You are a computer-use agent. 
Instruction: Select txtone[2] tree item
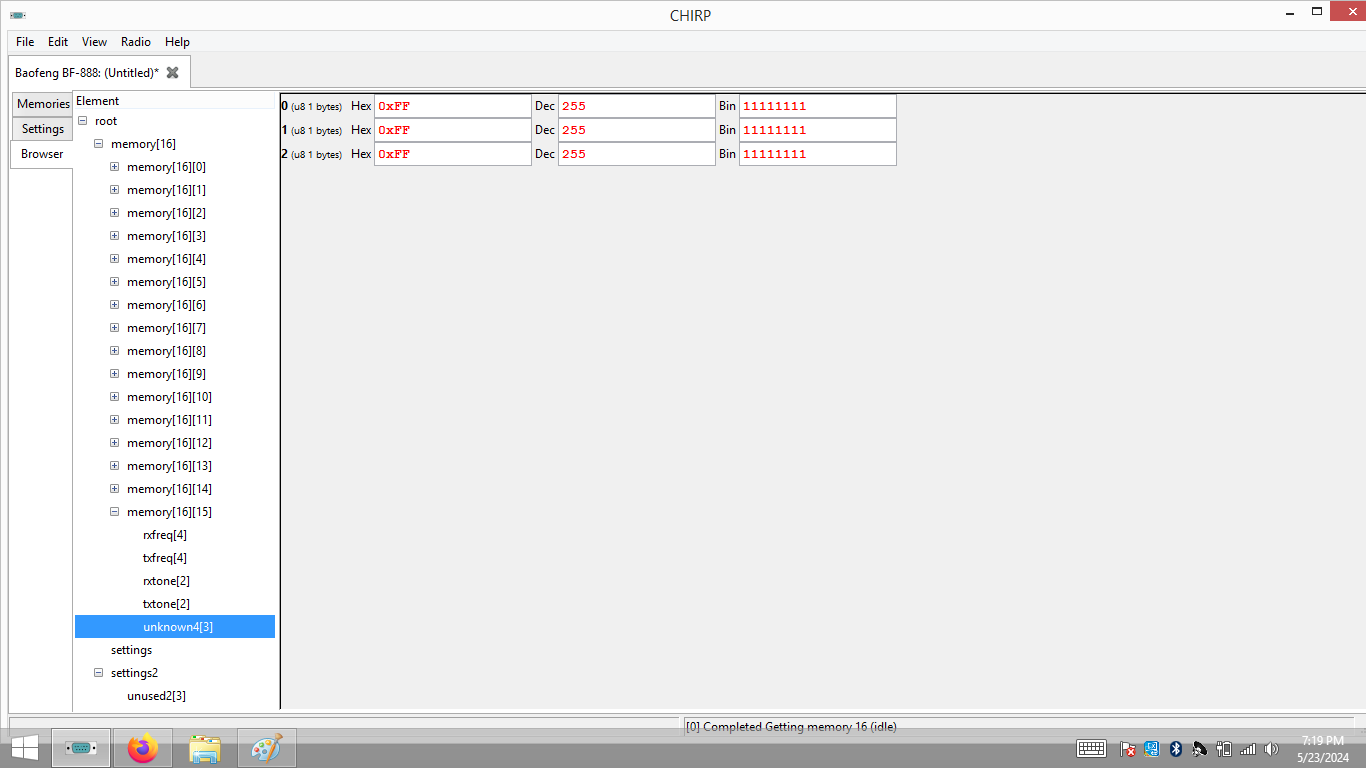(166, 604)
